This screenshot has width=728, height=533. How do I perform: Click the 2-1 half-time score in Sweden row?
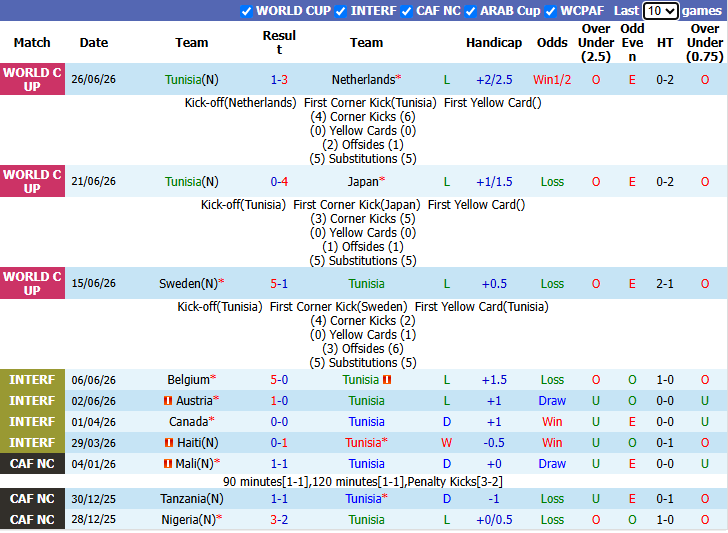(x=665, y=284)
